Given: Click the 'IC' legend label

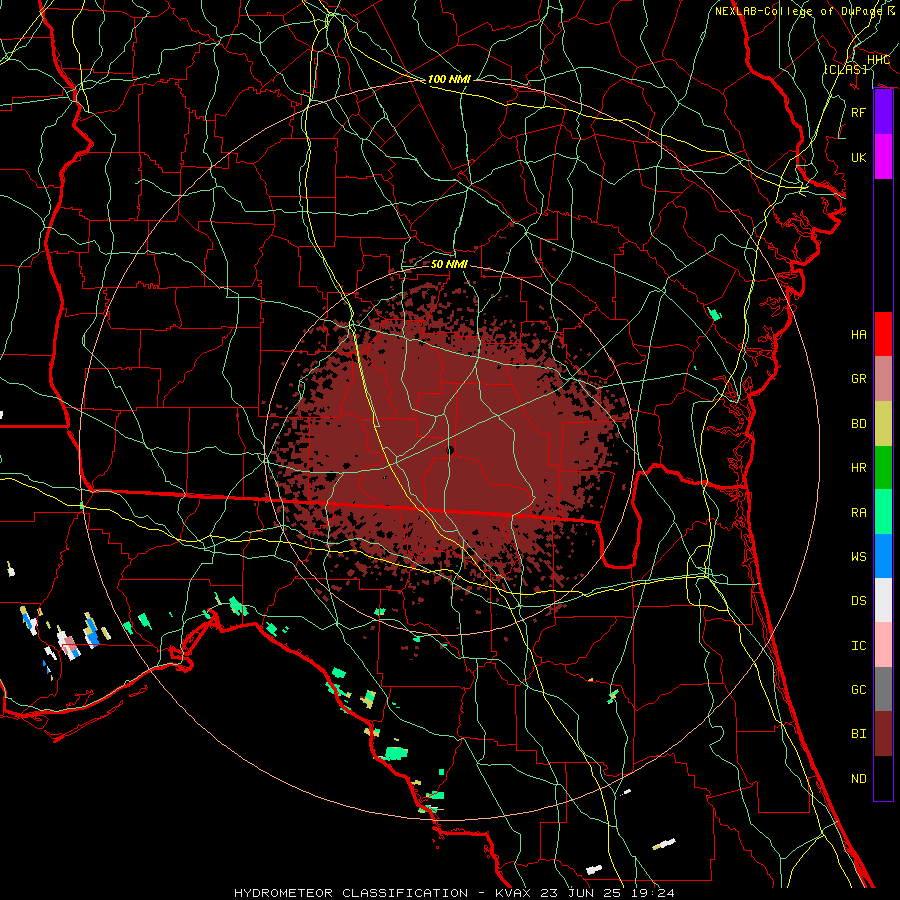Looking at the screenshot, I should (858, 646).
